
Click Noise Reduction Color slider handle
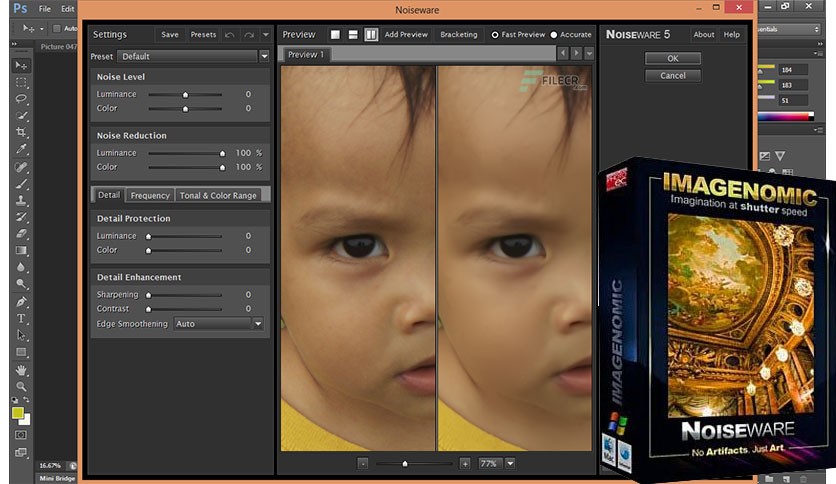coord(222,167)
